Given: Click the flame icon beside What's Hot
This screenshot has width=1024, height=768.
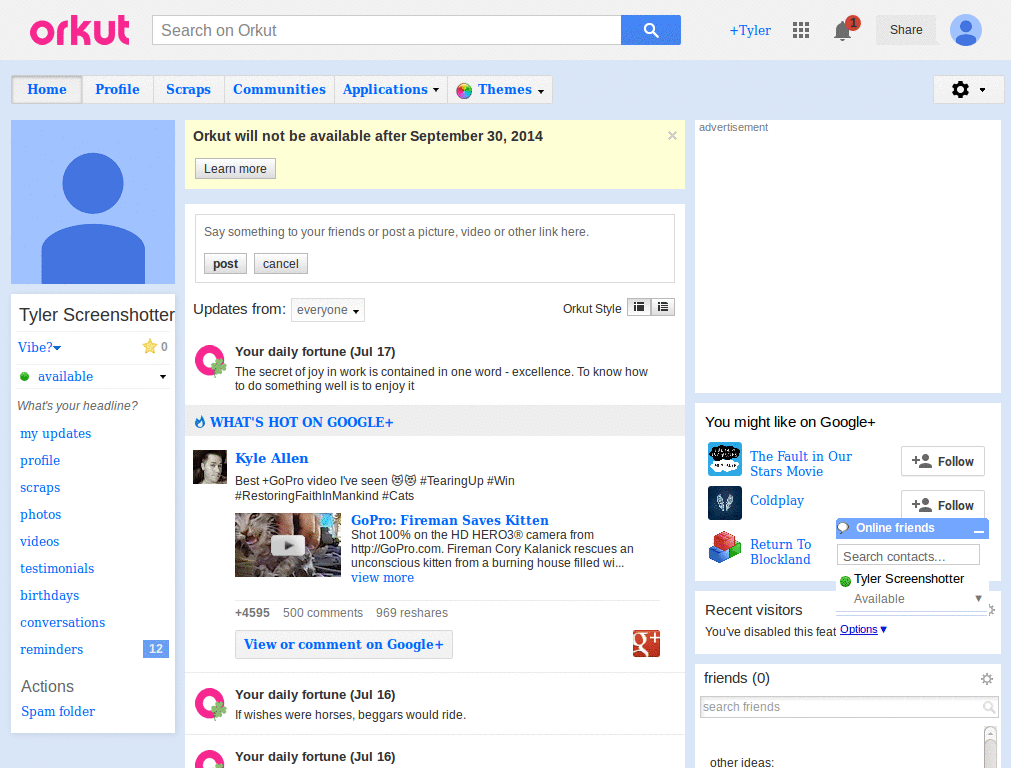Looking at the screenshot, I should [200, 423].
